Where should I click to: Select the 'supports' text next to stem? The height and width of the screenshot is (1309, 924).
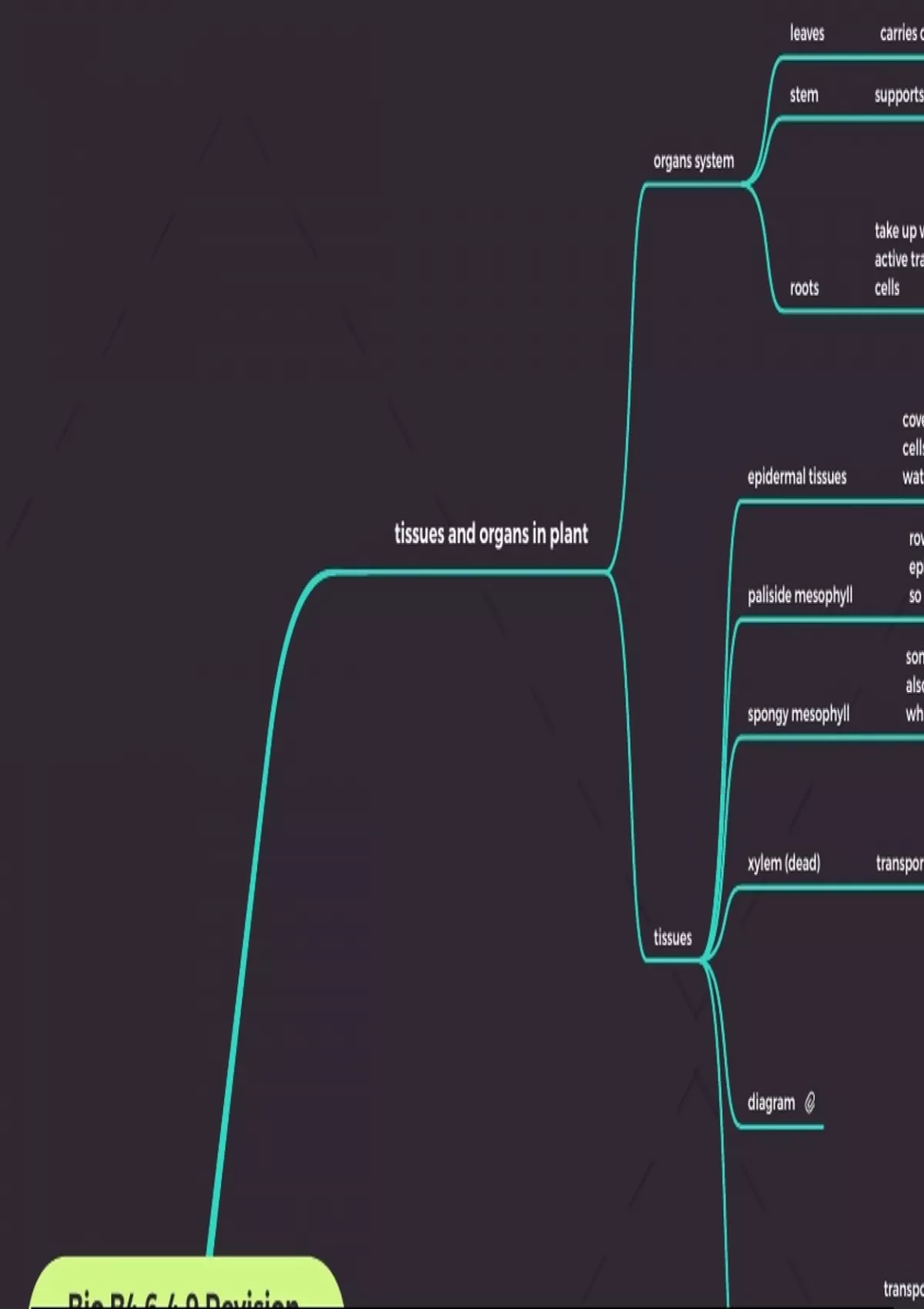[899, 95]
